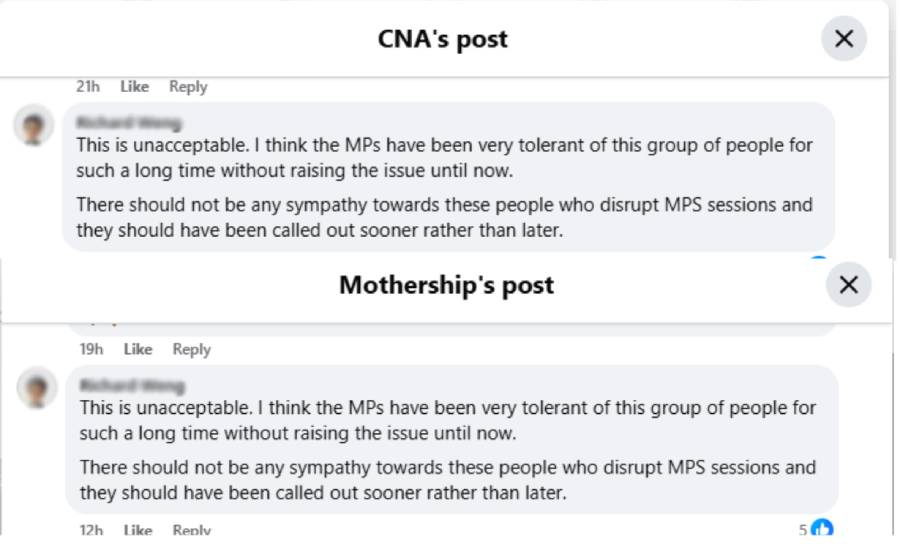This screenshot has height=544, width=900.
Task: Like the Mothership comment posted 12h ago
Action: [x=138, y=530]
